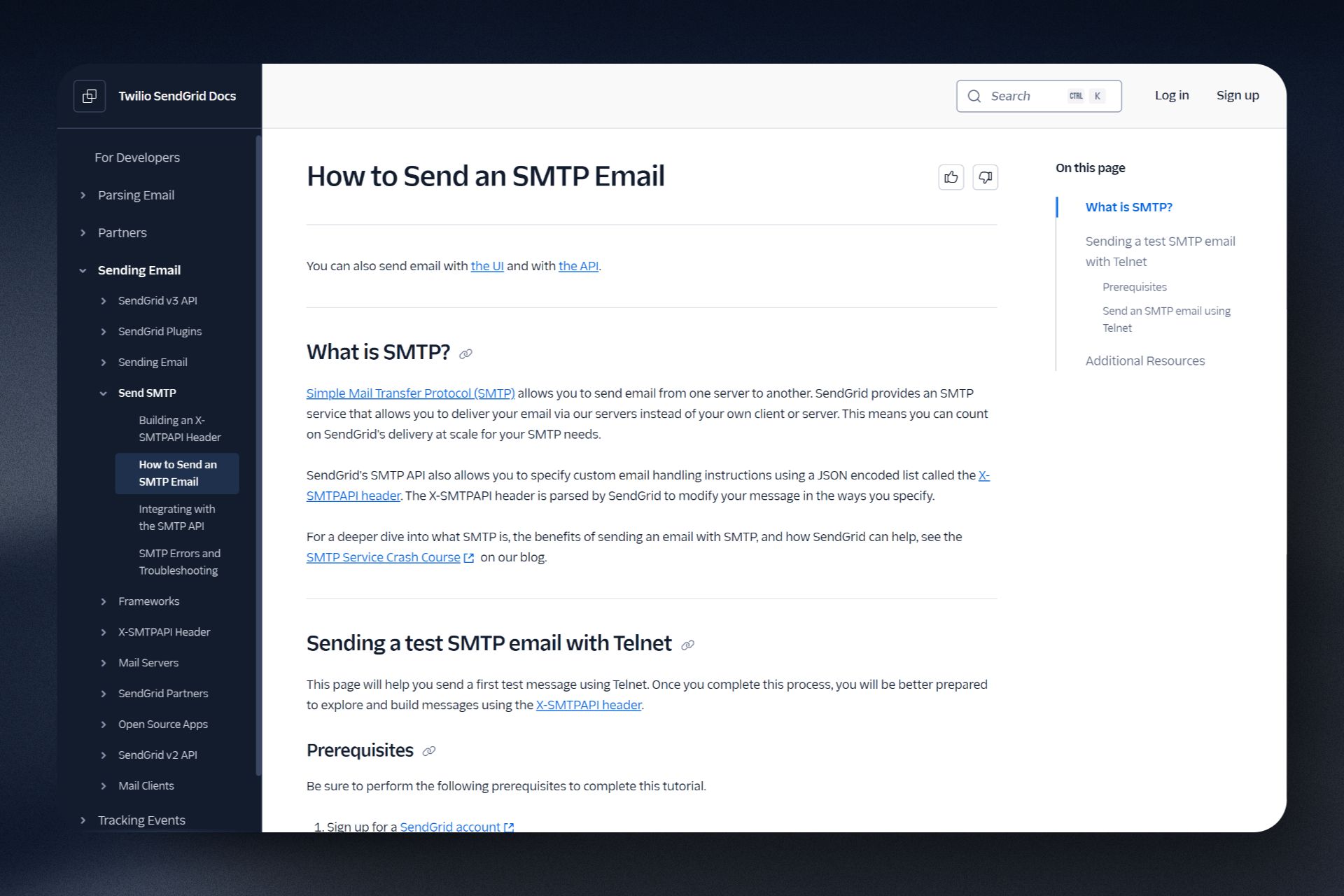
Task: Expand Mail Clients chevron
Action: pyautogui.click(x=104, y=786)
